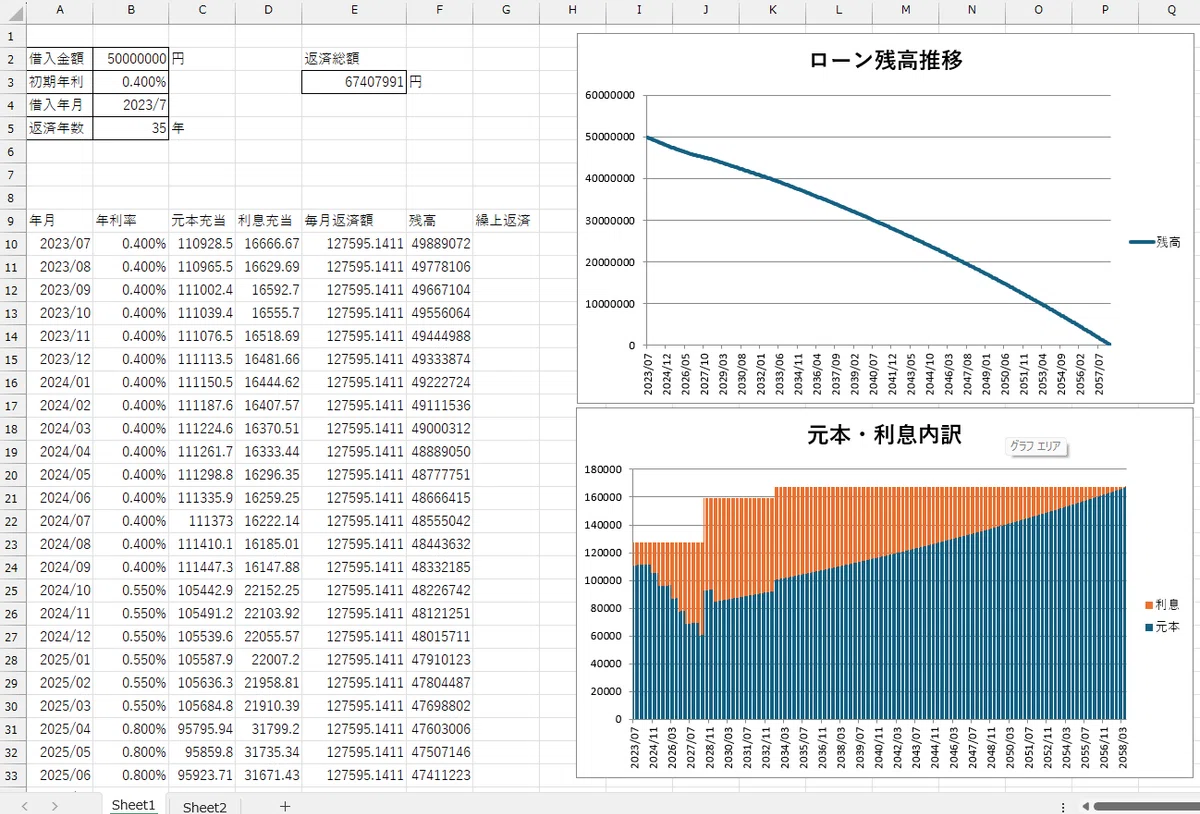
Task: Select the 2025/06 date cell
Action: point(60,775)
